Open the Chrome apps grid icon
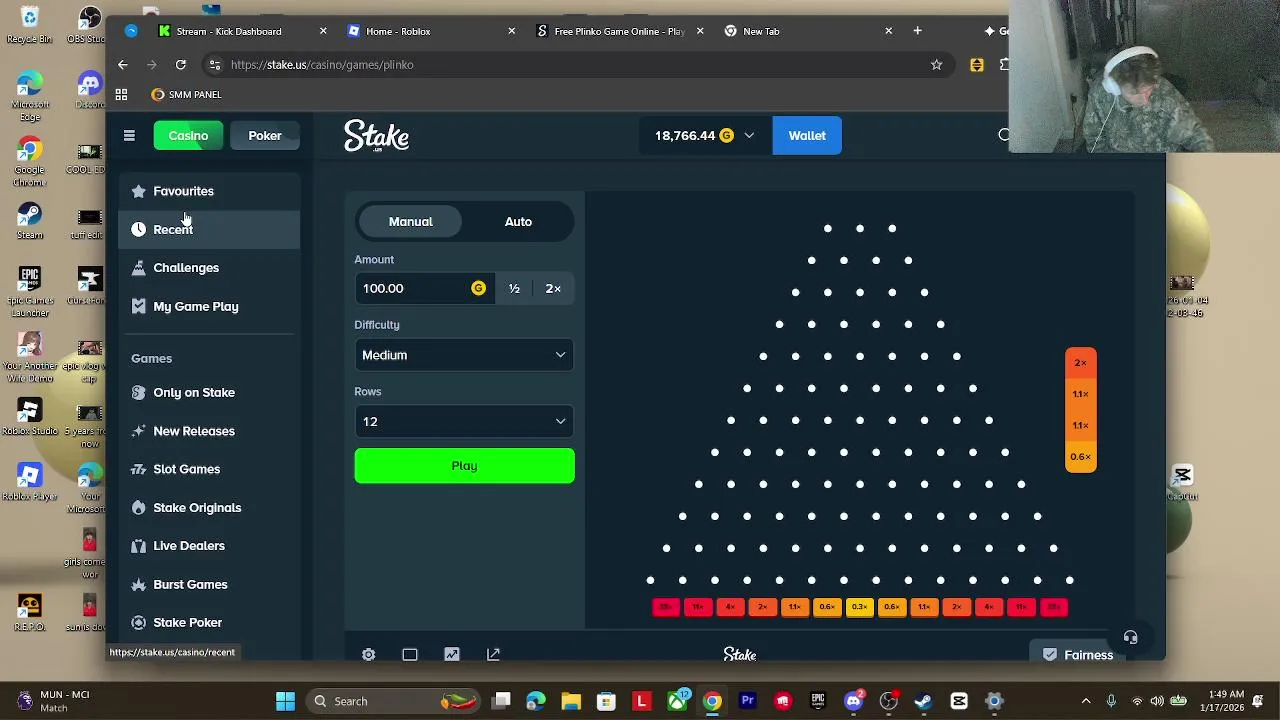The width and height of the screenshot is (1280, 720). [x=121, y=94]
